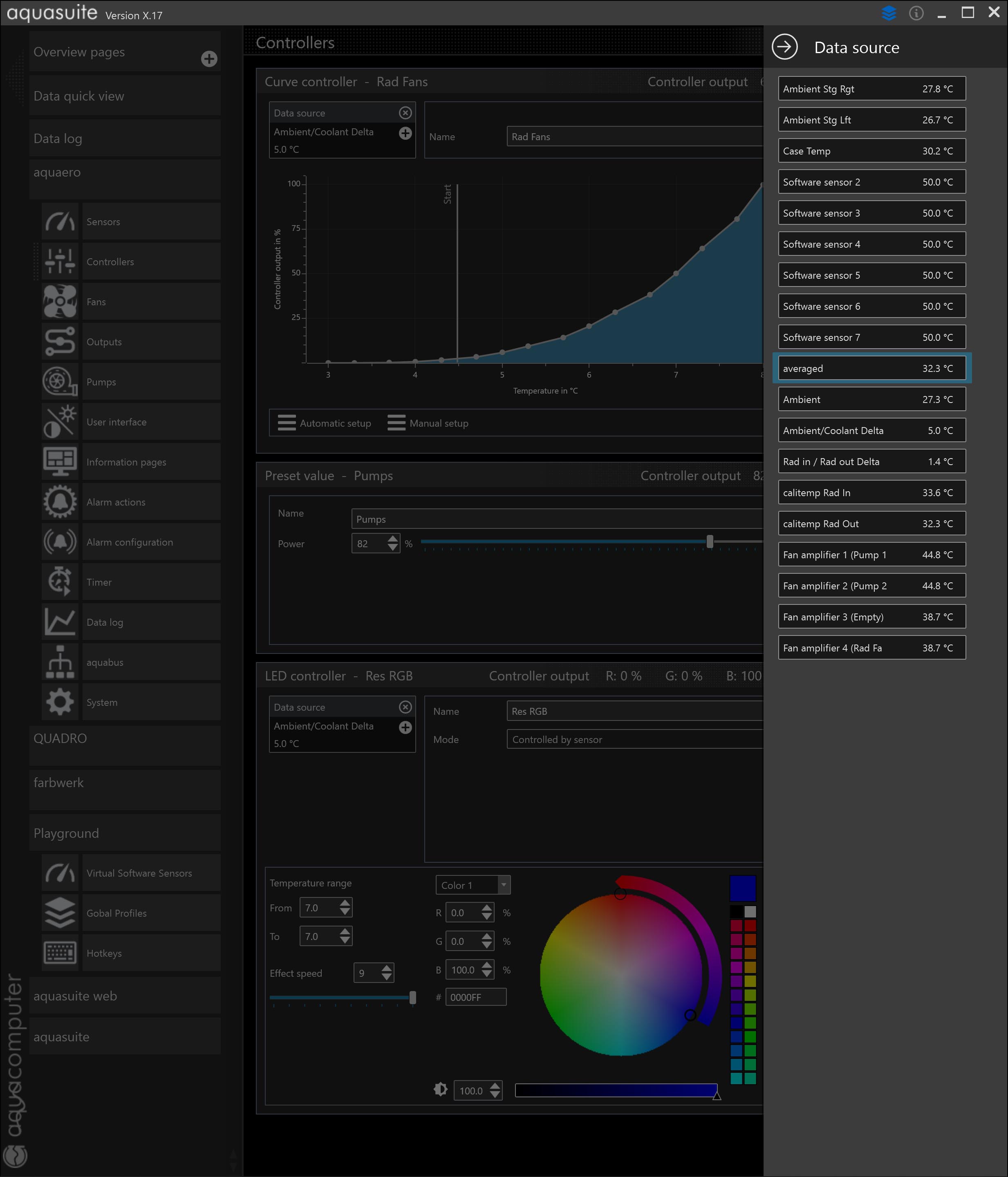Add data source to Res RGB controller
The height and width of the screenshot is (1177, 1008).
(405, 727)
